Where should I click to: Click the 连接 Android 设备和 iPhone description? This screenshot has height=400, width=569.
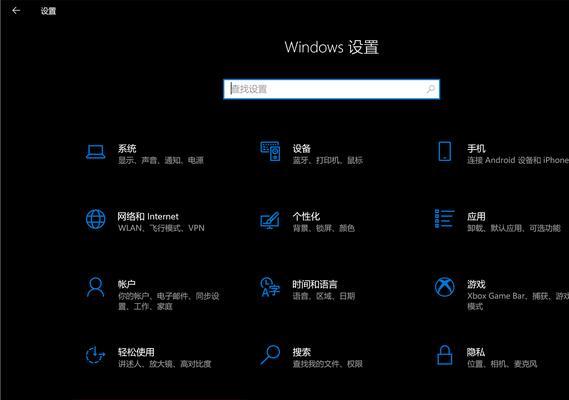coord(518,160)
